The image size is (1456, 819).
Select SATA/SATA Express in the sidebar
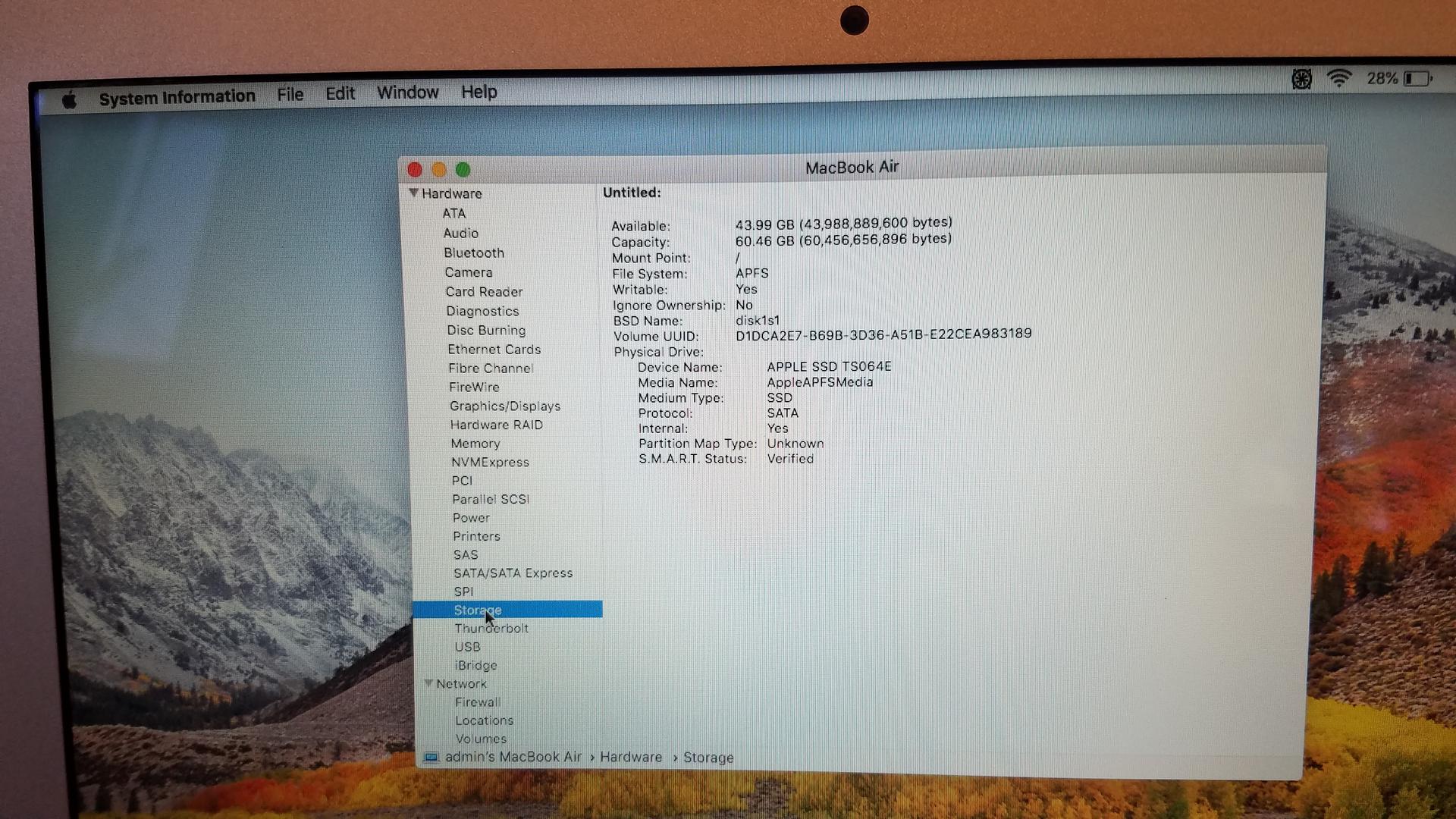click(513, 573)
